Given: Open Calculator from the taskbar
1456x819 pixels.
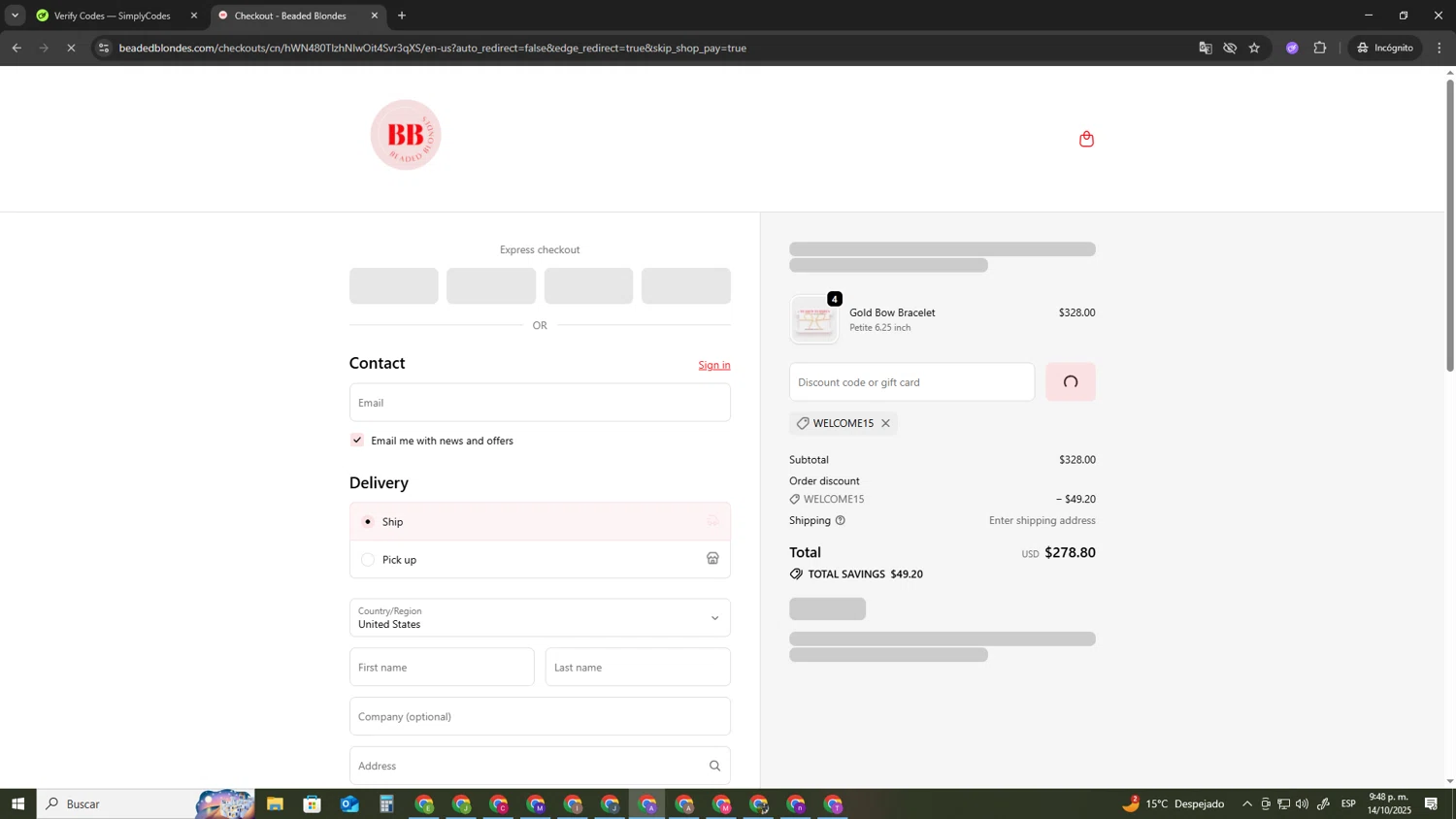Looking at the screenshot, I should pyautogui.click(x=386, y=803).
